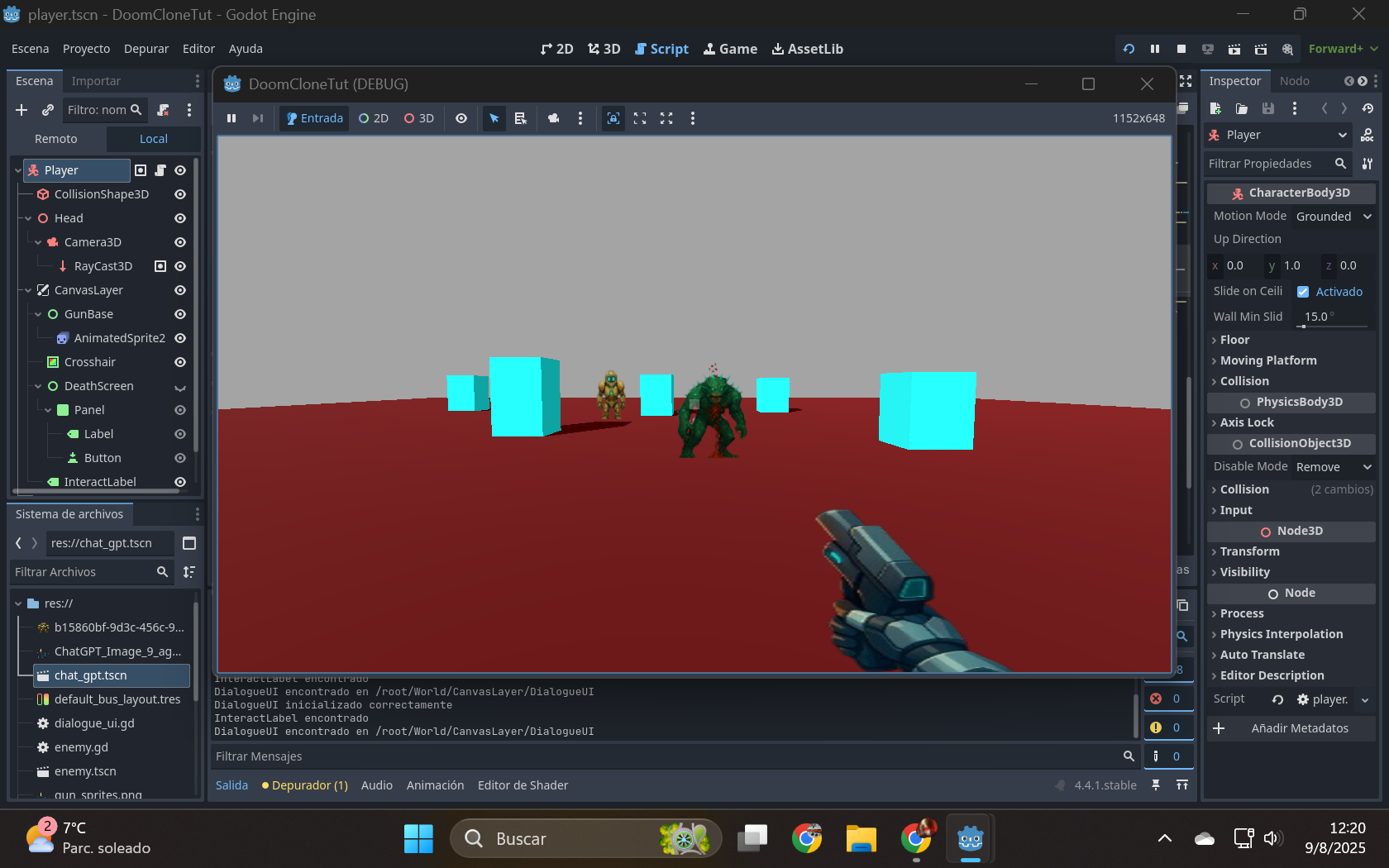Click the 4.4.1.stable version label
The height and width of the screenshot is (868, 1389).
point(1105,785)
